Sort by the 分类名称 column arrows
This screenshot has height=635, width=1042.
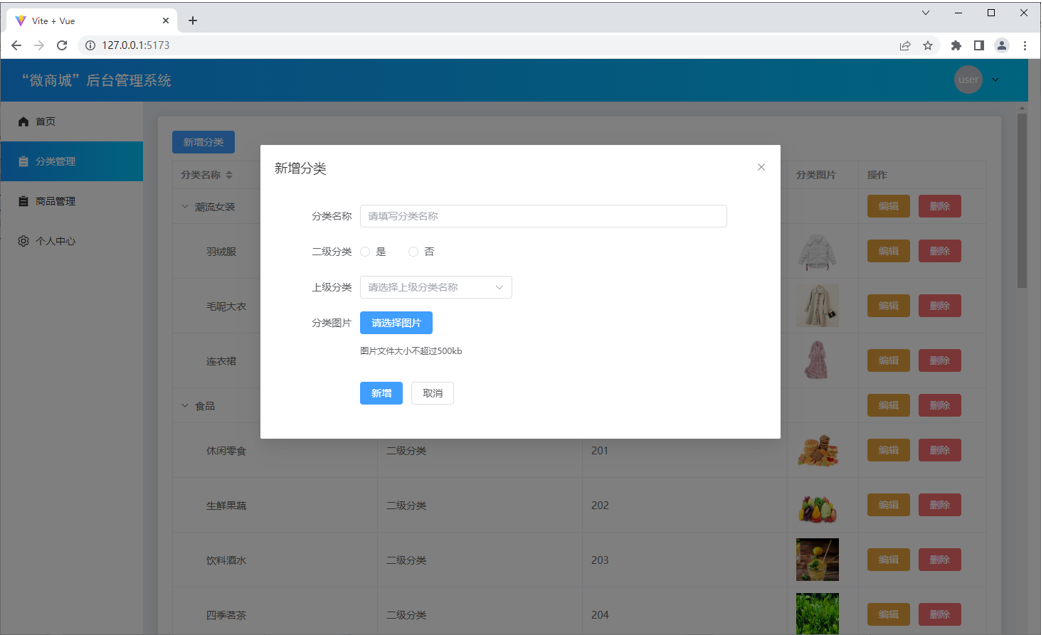(x=229, y=175)
